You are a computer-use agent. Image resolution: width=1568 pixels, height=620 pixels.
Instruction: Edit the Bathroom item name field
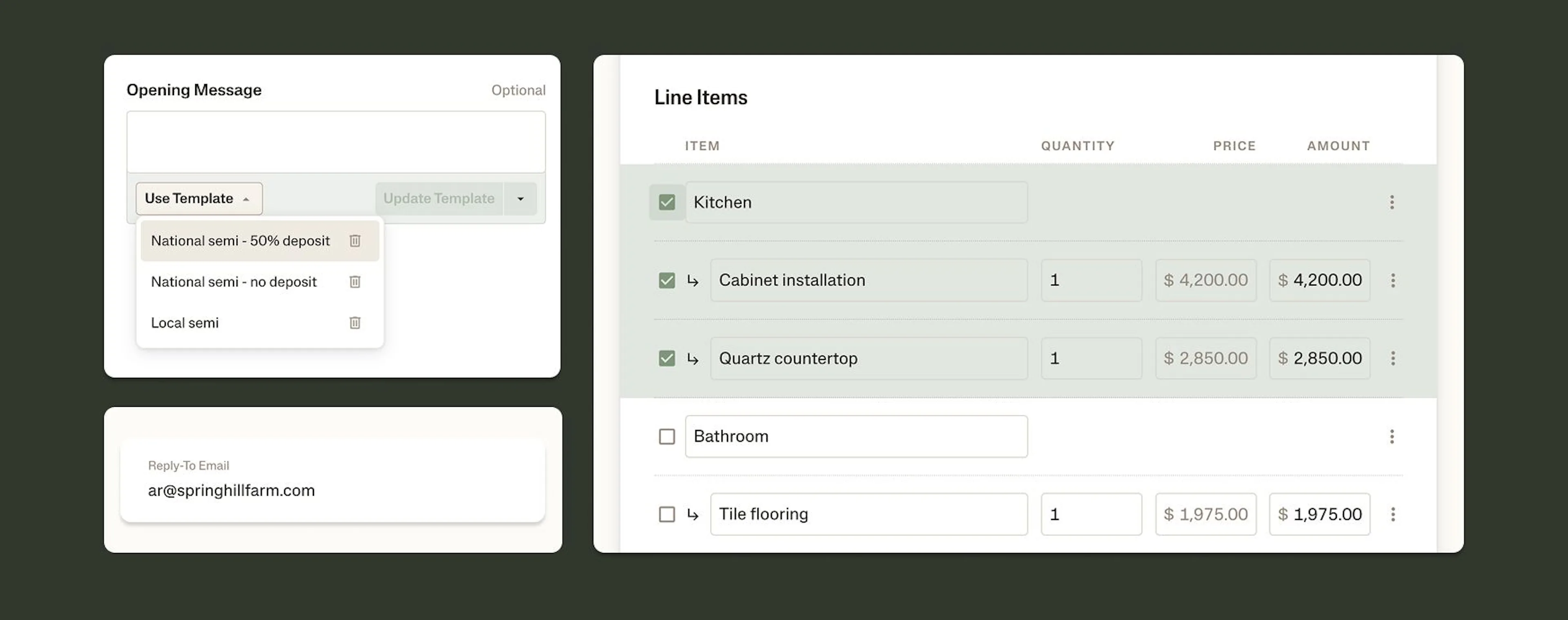[856, 436]
